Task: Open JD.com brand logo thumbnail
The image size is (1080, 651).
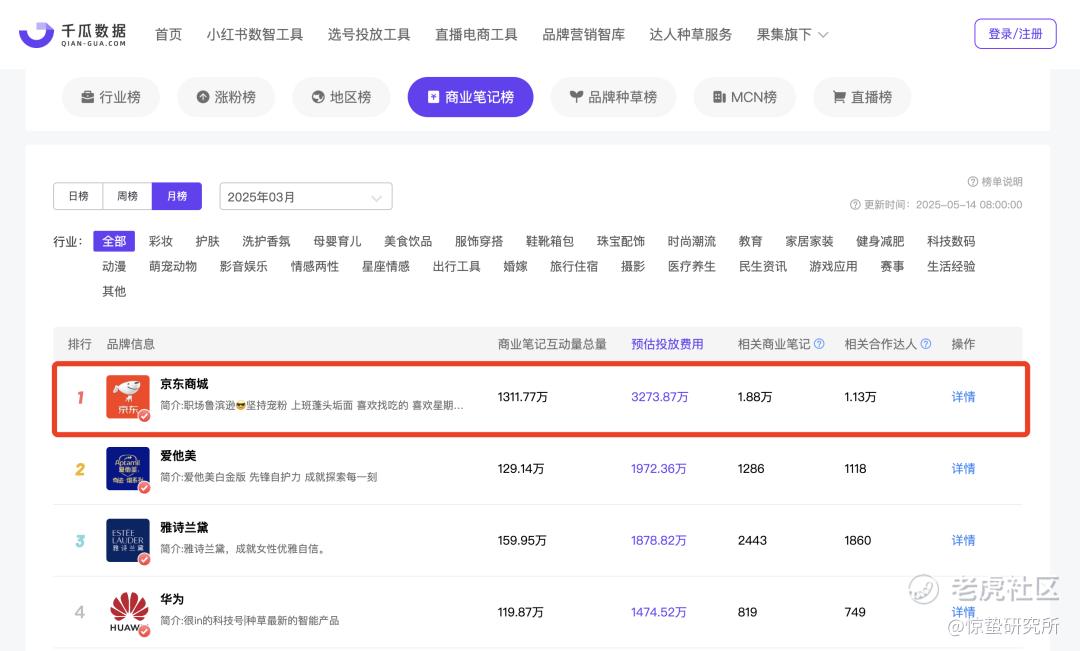Action: 128,397
